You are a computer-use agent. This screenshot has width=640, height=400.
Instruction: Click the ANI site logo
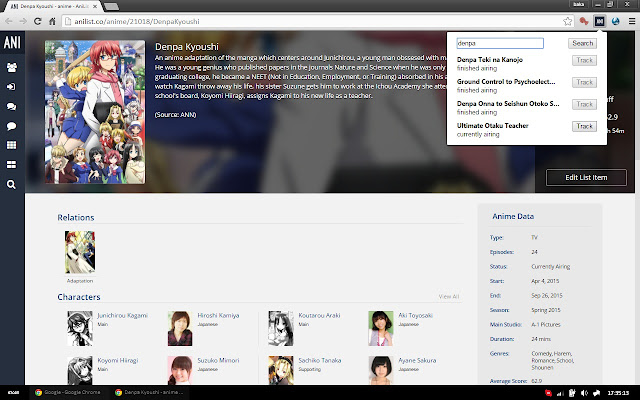tap(12, 42)
